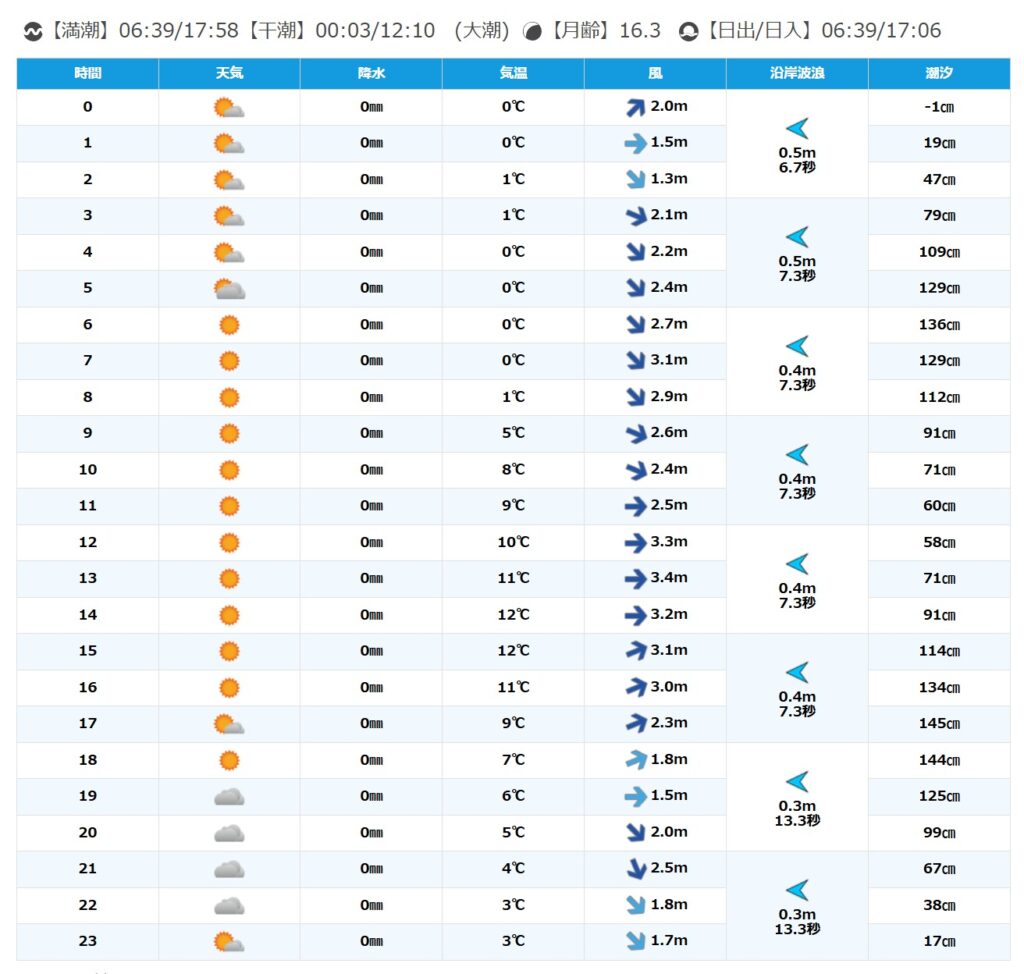Viewport: 1024px width, 974px height.
Task: Select the 気温 column header
Action: pyautogui.click(x=513, y=74)
